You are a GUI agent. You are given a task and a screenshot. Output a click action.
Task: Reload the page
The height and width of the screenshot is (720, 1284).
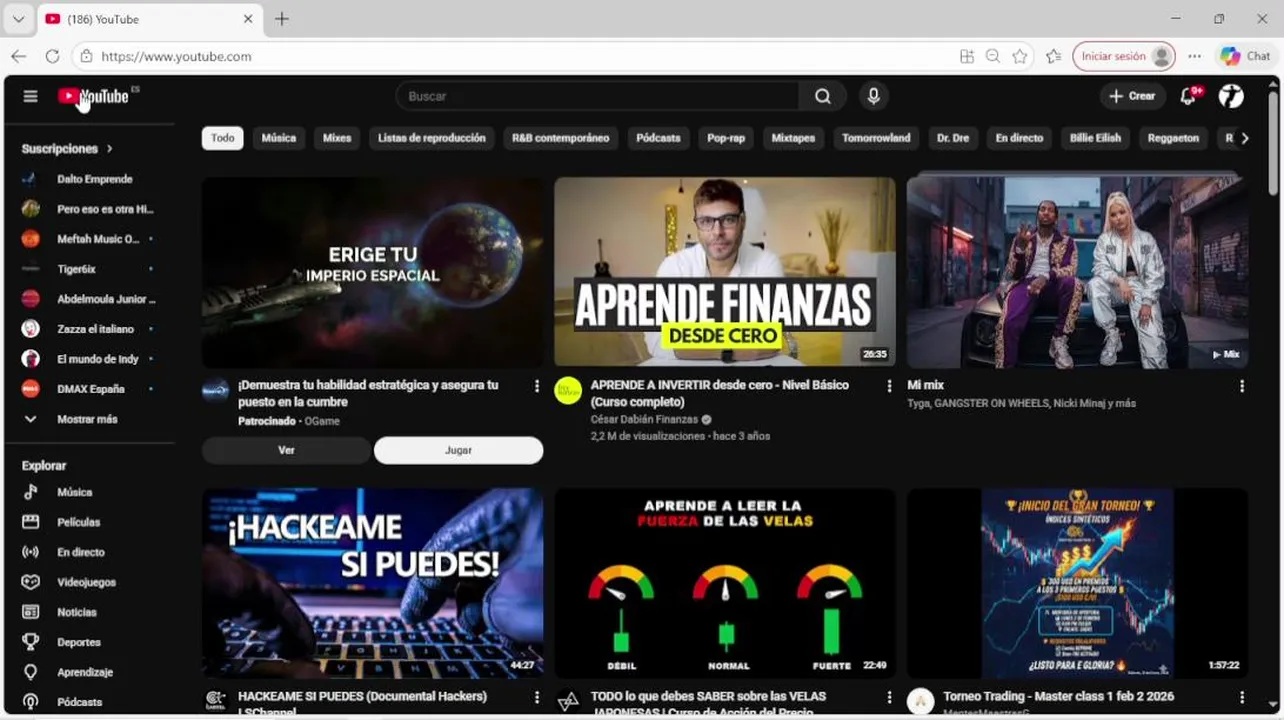[x=52, y=57]
